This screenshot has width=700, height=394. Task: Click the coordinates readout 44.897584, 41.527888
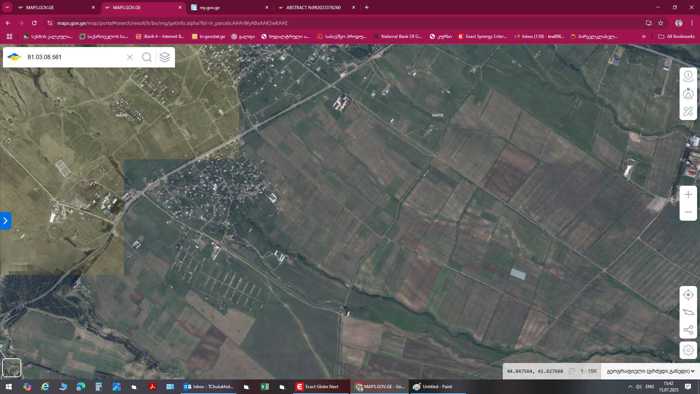(535, 371)
